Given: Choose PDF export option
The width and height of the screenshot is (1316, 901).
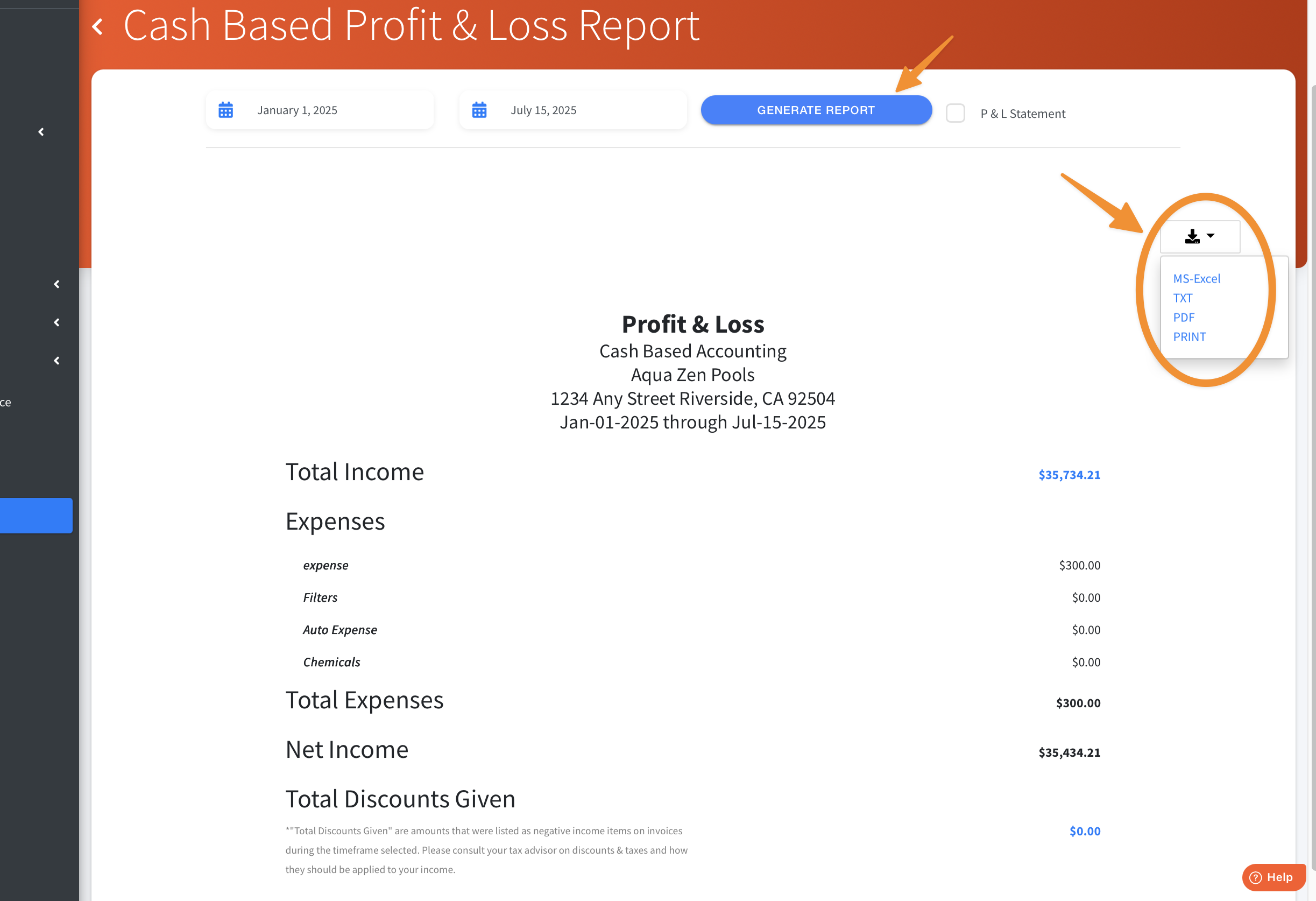Looking at the screenshot, I should coord(1184,317).
